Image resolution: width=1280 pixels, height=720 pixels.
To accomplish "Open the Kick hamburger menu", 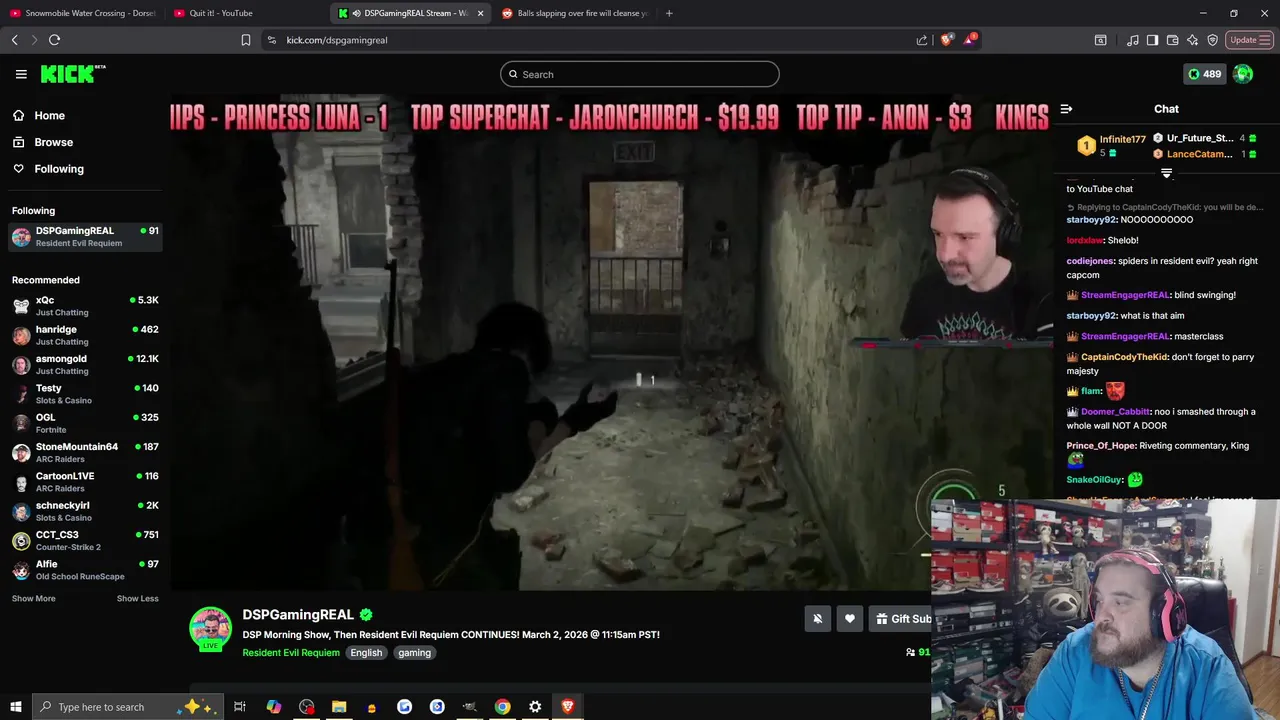I will pyautogui.click(x=21, y=74).
